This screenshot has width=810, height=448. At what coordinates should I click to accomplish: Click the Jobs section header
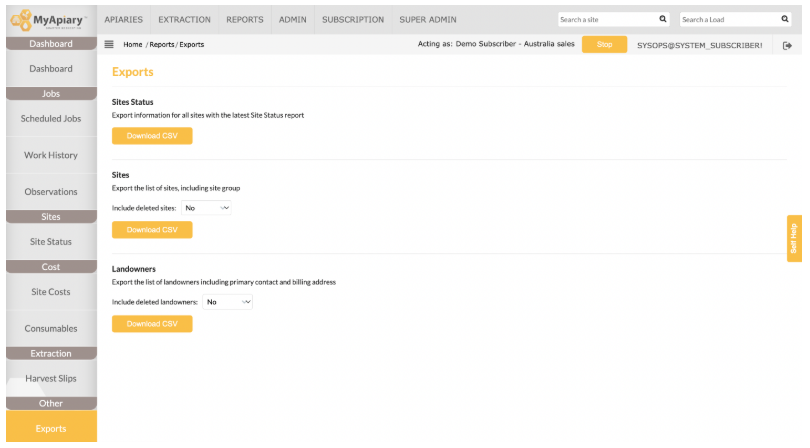click(51, 94)
